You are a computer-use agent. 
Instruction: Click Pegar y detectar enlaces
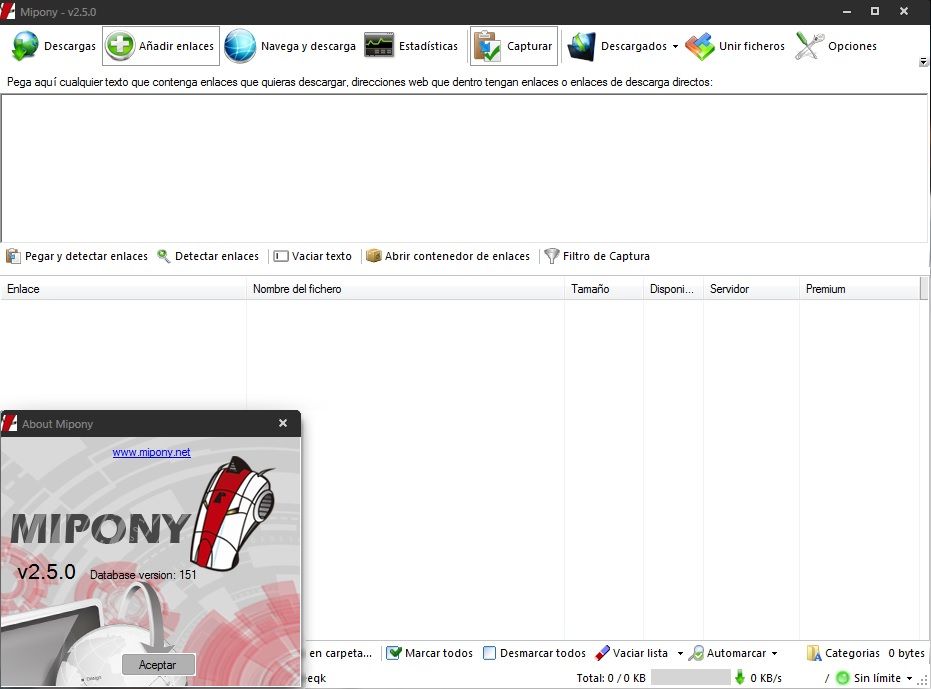[77, 256]
